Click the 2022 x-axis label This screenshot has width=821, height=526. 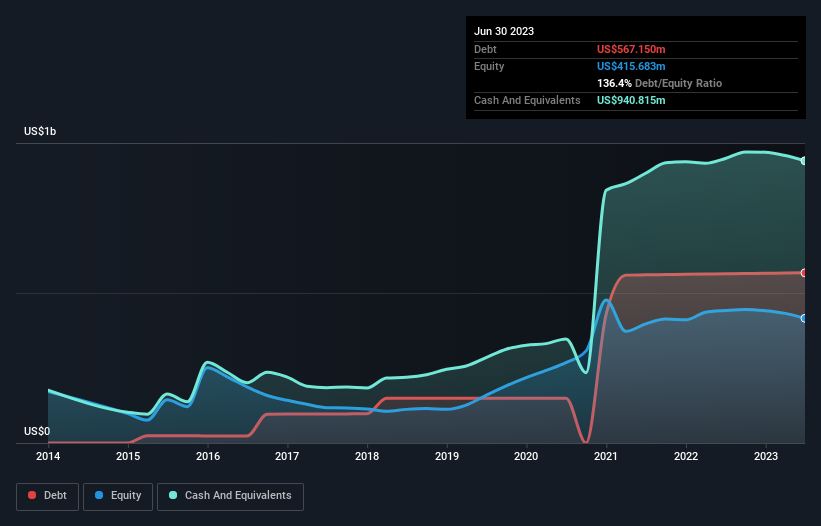coord(686,456)
